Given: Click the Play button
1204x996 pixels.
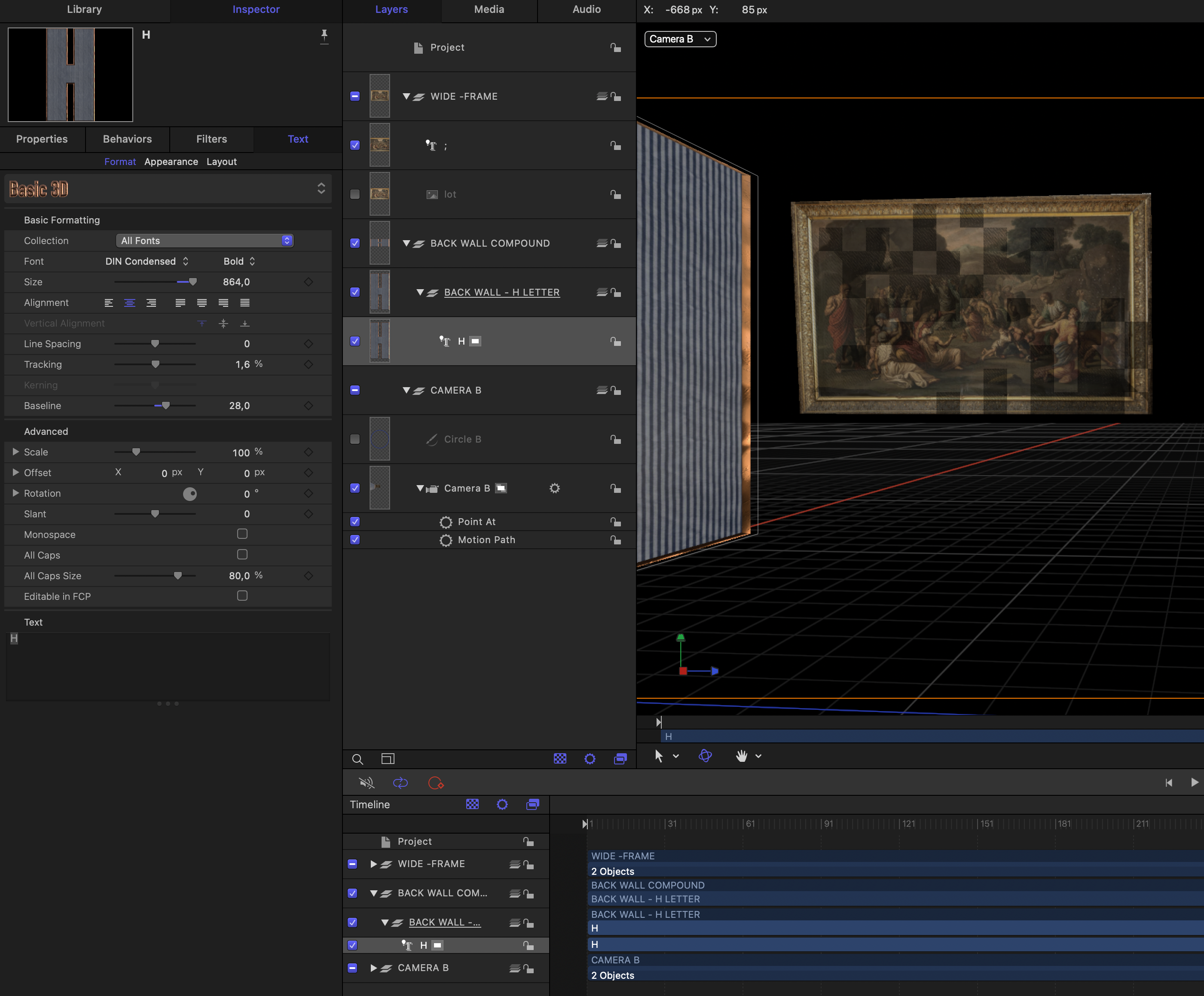Looking at the screenshot, I should click(1194, 782).
